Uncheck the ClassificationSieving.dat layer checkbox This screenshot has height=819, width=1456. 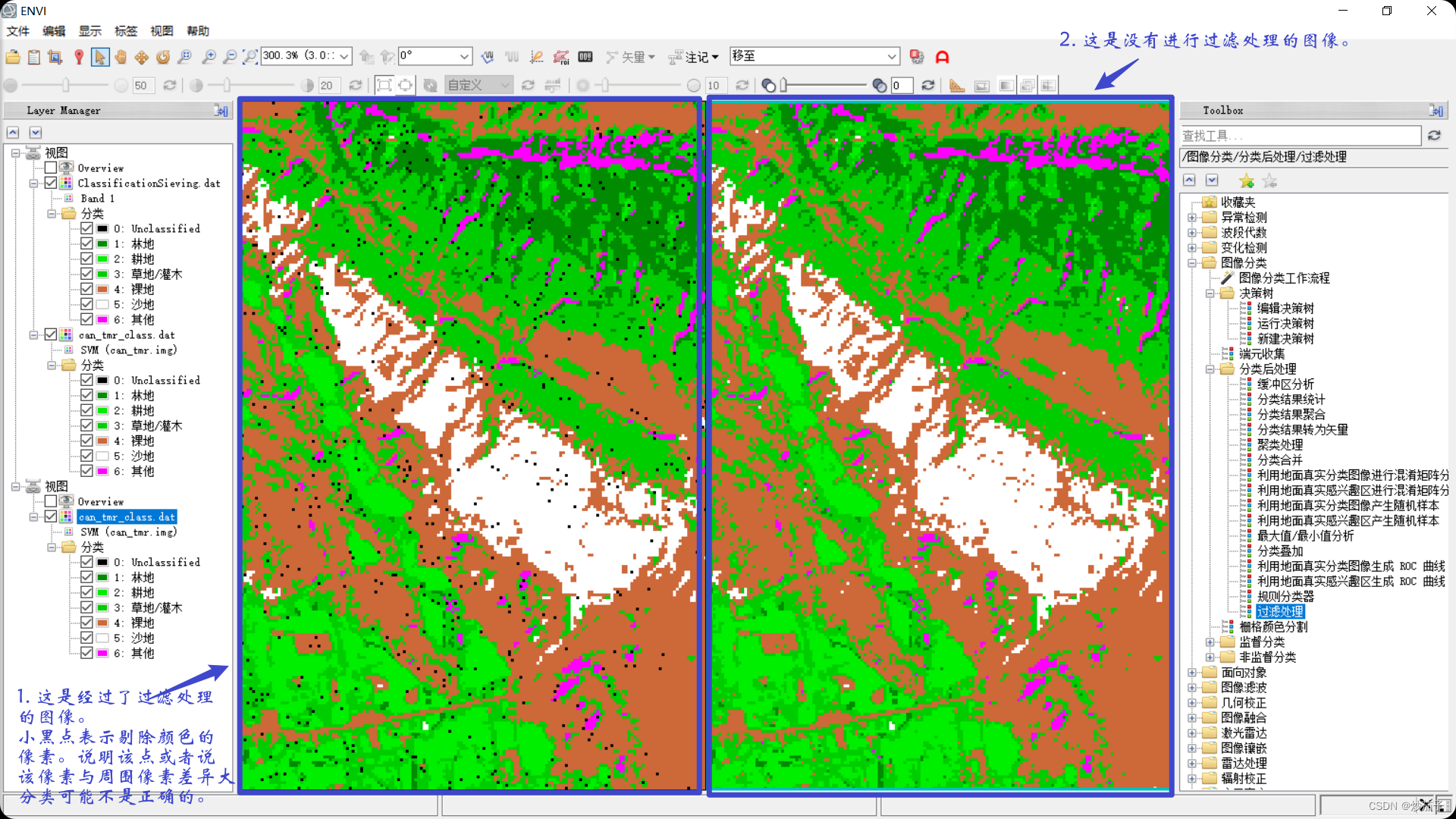(51, 183)
